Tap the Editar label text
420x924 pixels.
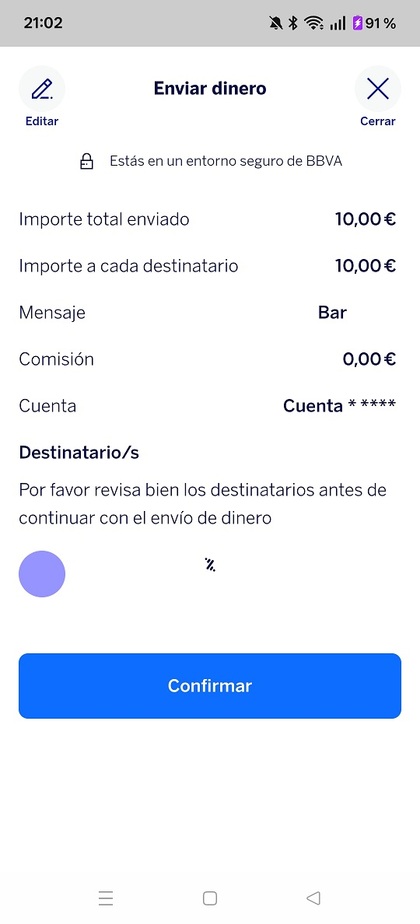tap(42, 121)
